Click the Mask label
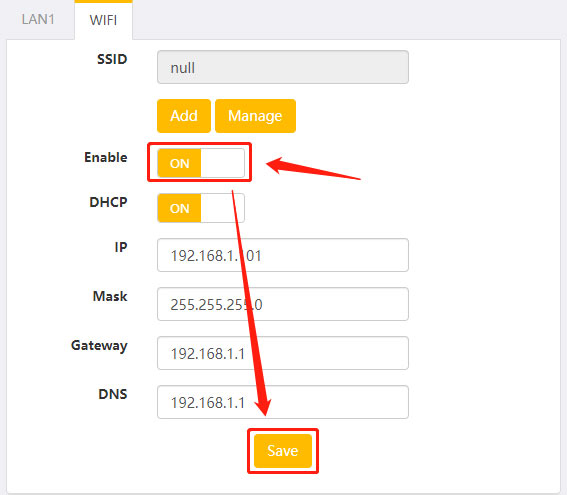 point(110,296)
